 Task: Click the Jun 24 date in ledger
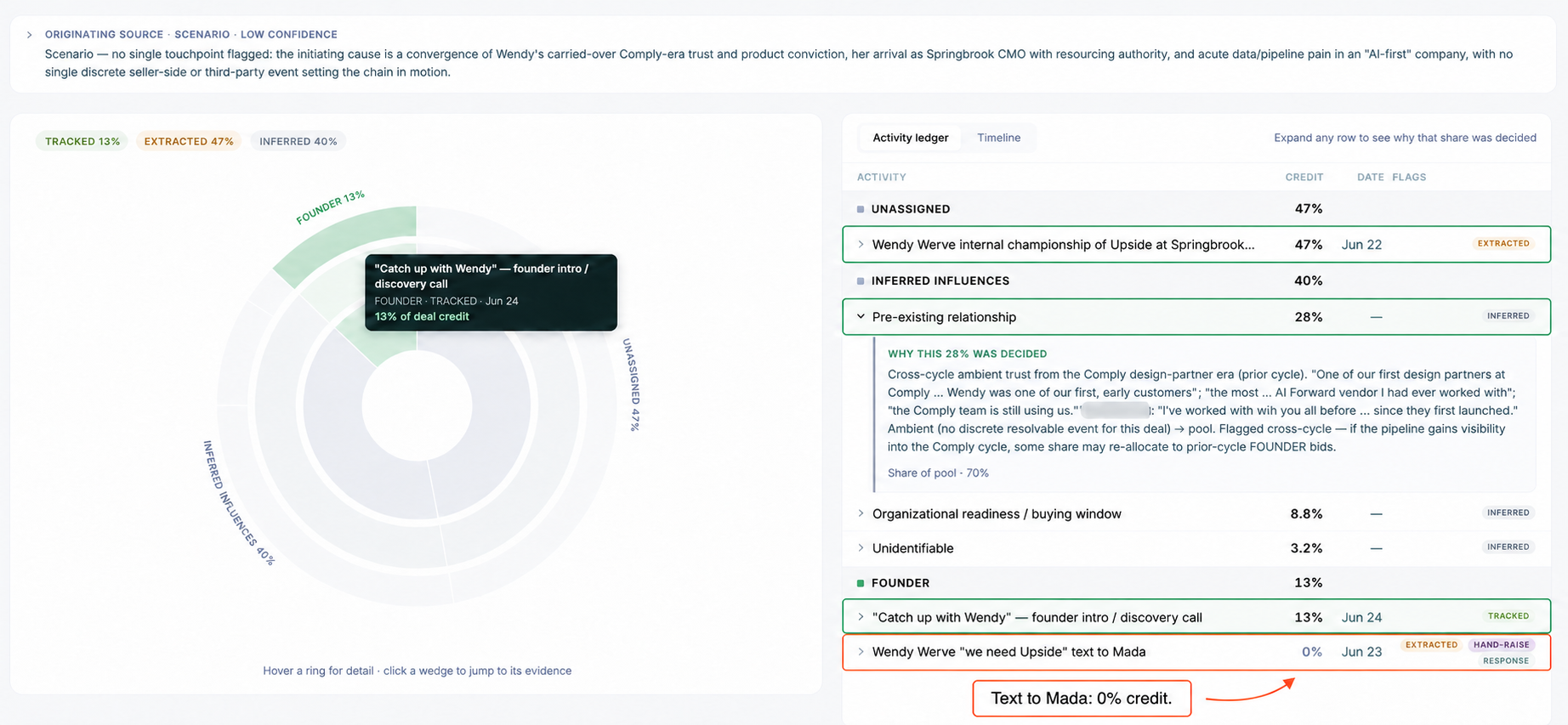[x=1361, y=618]
